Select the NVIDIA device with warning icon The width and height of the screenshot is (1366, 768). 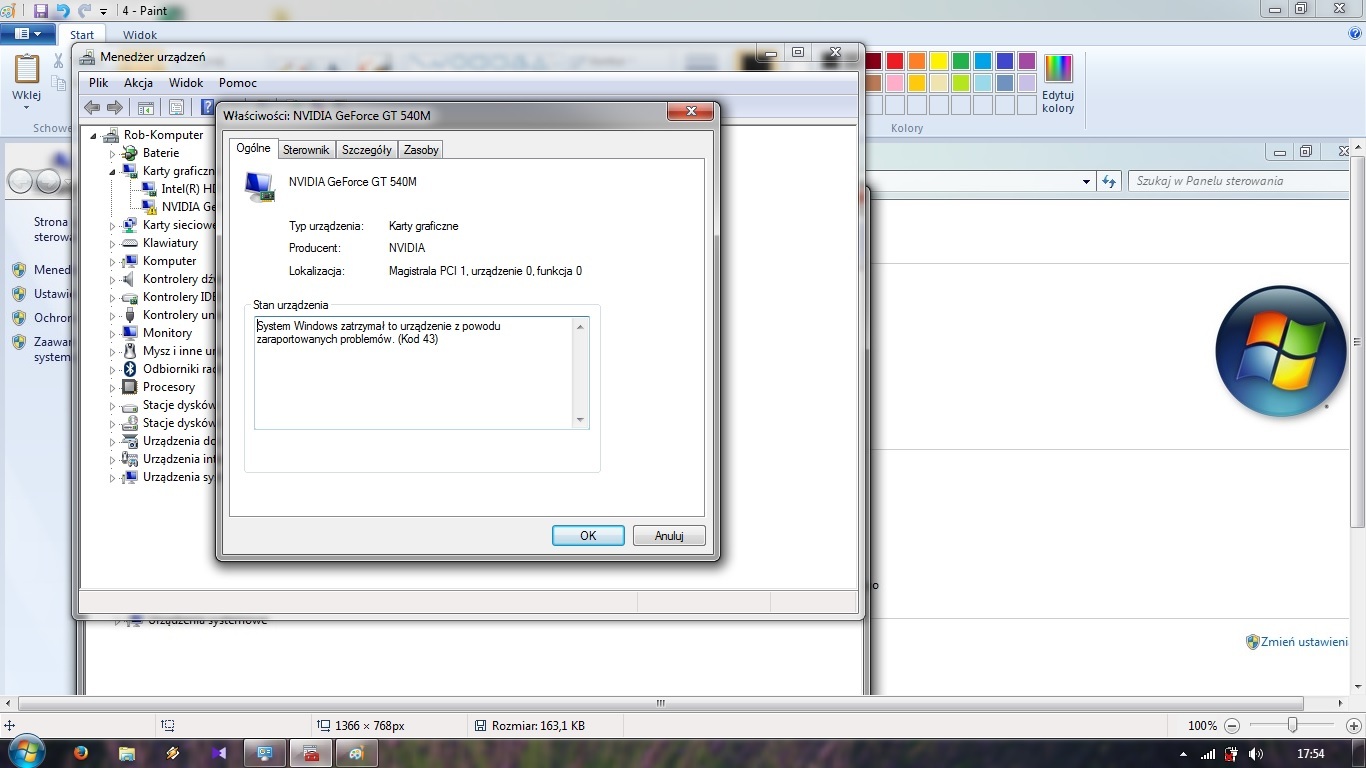[x=179, y=207]
